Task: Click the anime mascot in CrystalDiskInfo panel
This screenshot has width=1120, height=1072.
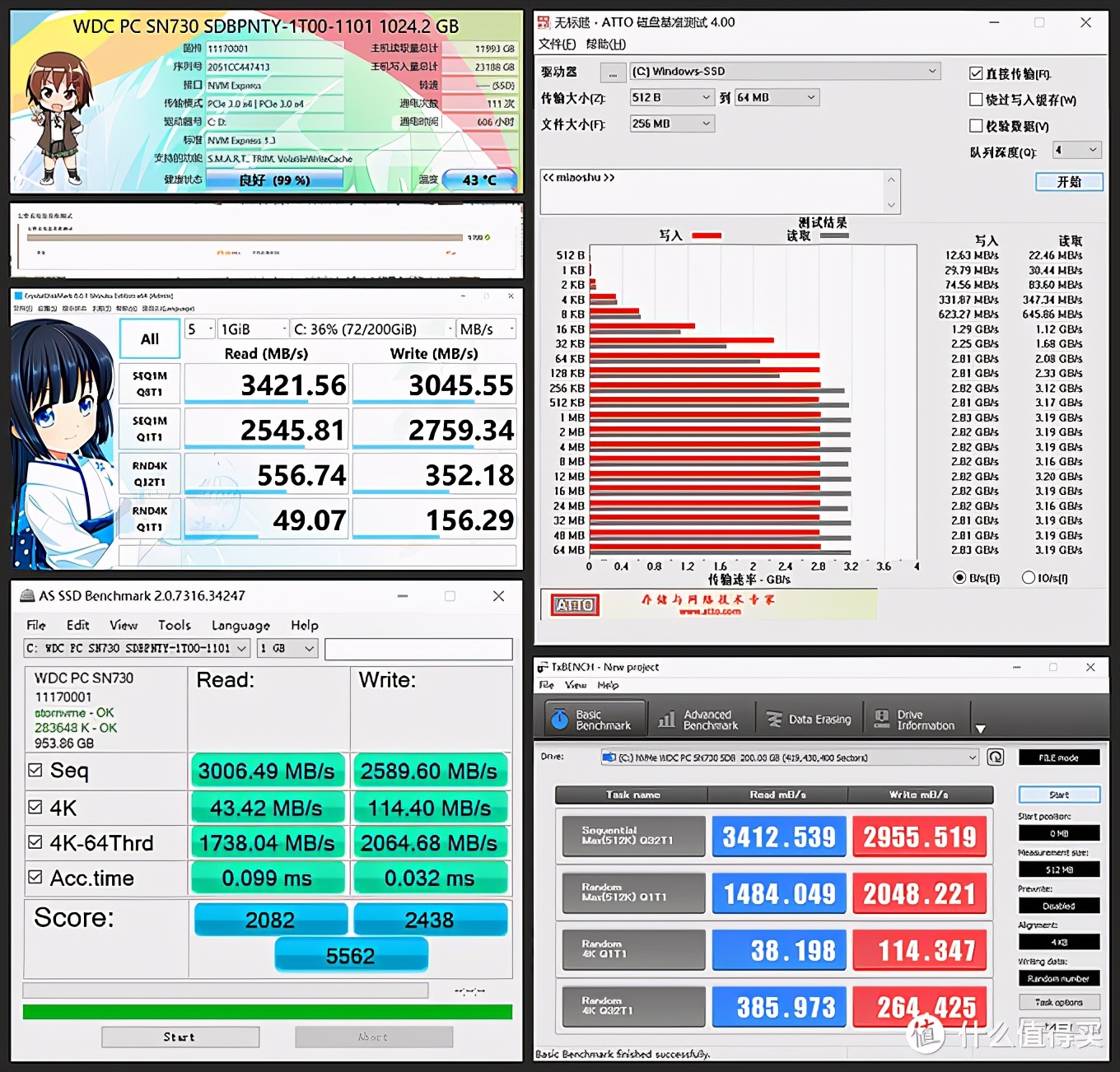Action: pos(56,118)
